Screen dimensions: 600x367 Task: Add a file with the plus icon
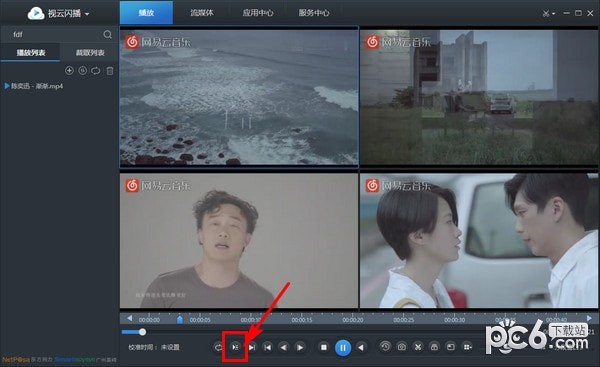point(69,70)
